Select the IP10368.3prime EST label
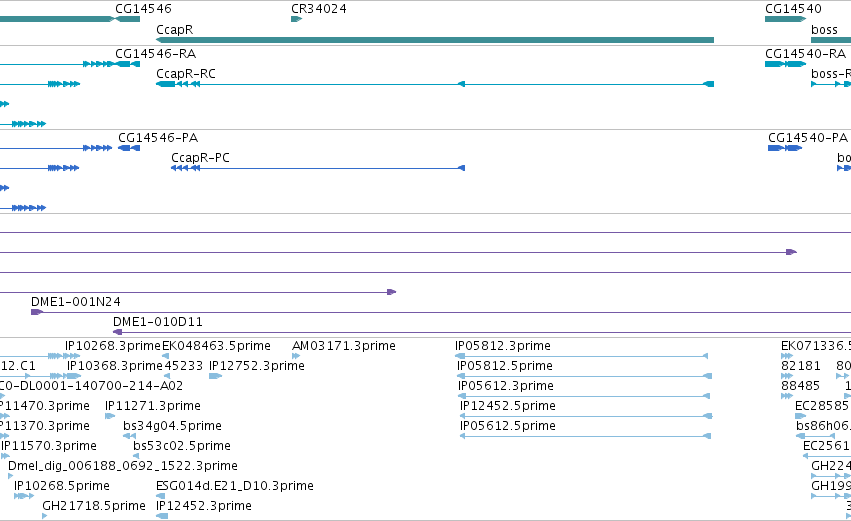This screenshot has height=521, width=851. 115,366
